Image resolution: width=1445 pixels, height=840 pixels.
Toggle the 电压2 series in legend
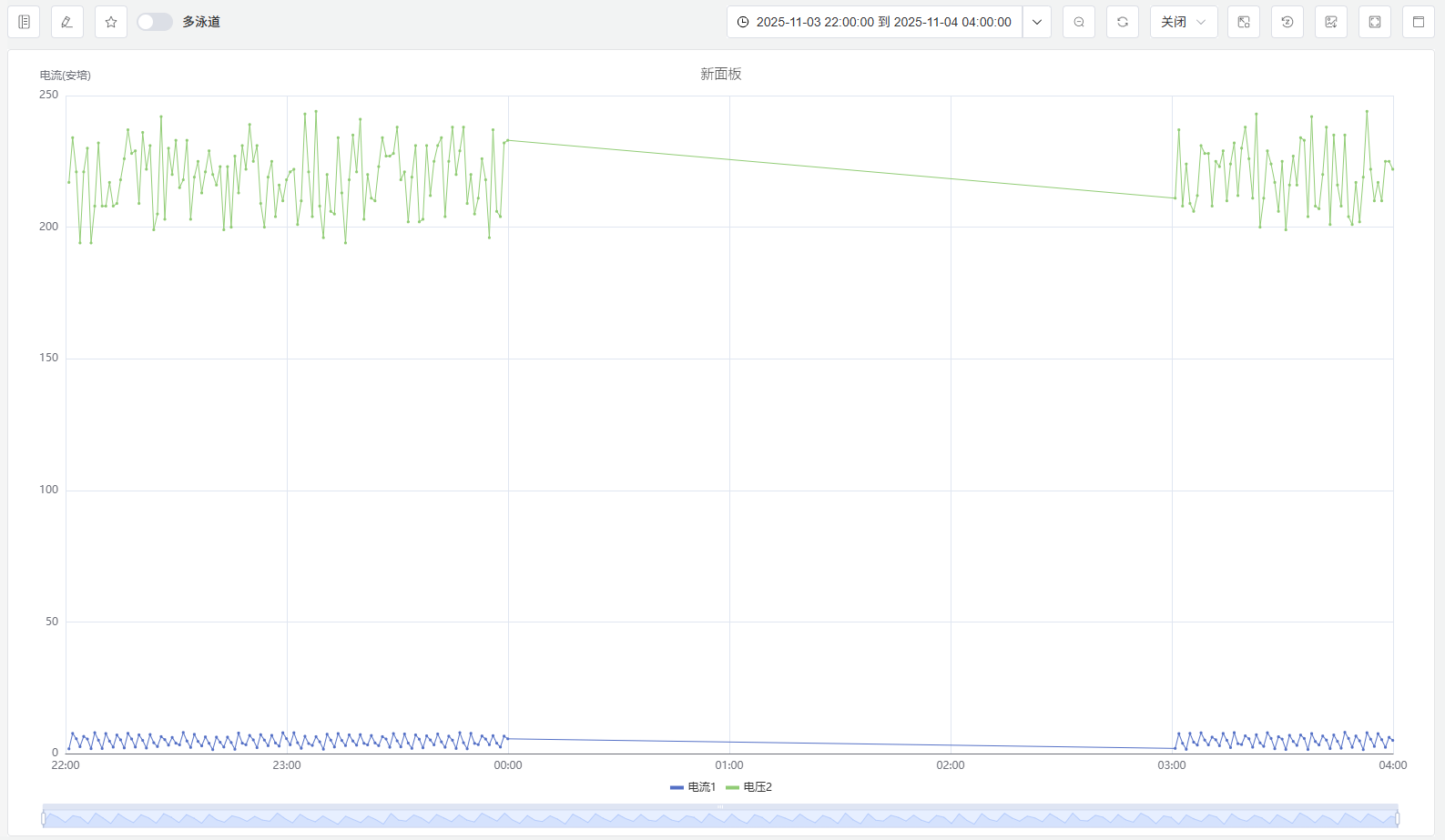pyautogui.click(x=749, y=787)
